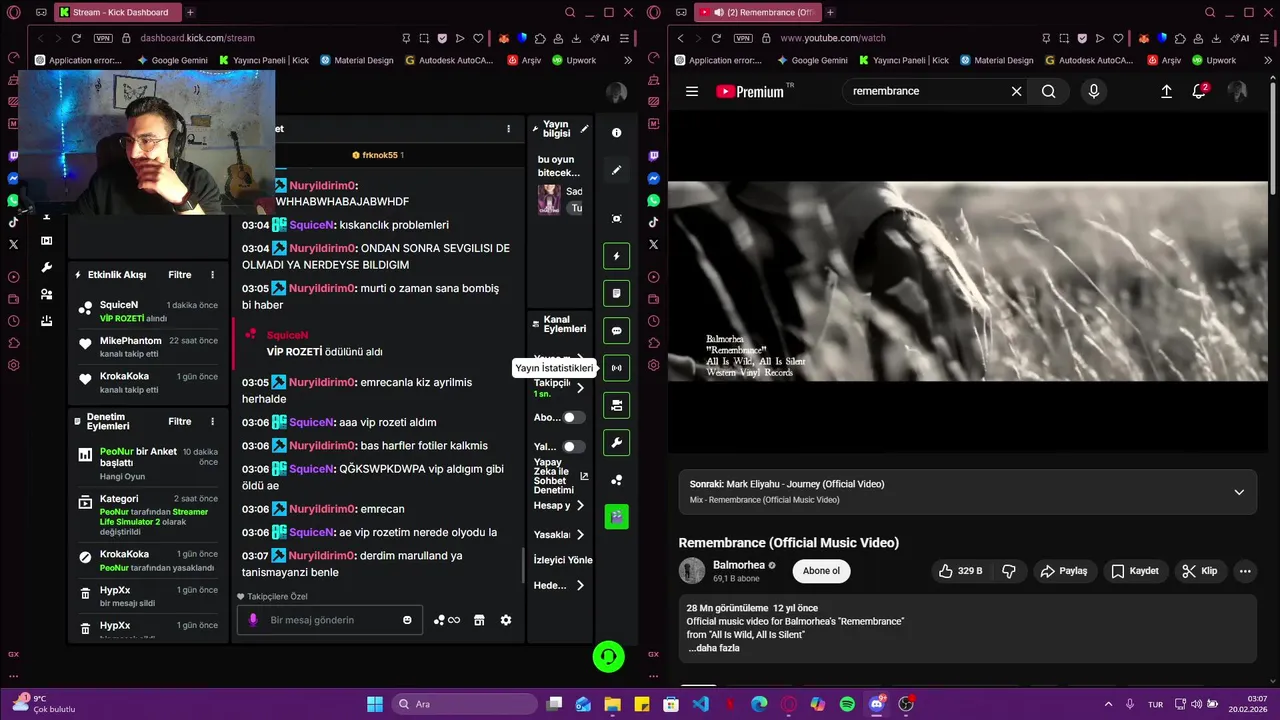The image size is (1280, 720).
Task: Open the YouTube hamburger guide menu
Action: (x=692, y=91)
